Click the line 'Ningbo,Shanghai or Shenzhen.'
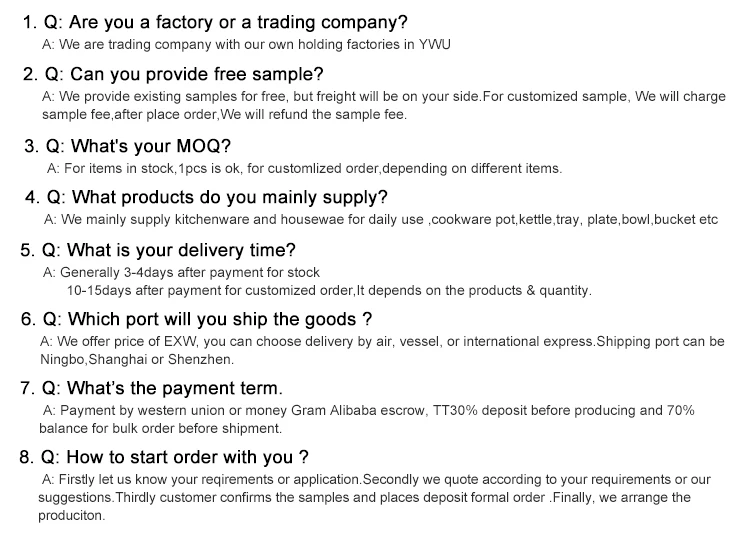 coord(137,359)
